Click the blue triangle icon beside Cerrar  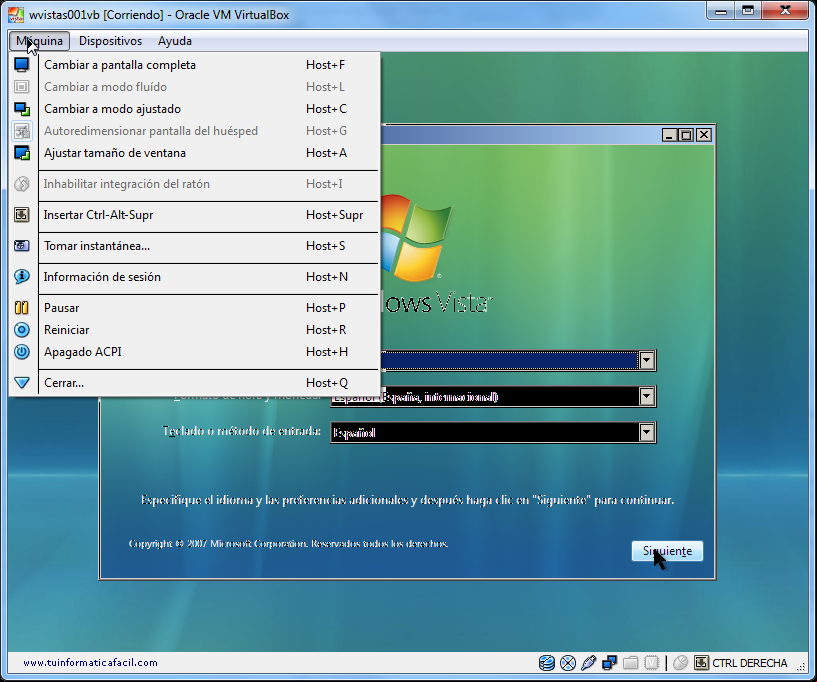click(x=21, y=383)
